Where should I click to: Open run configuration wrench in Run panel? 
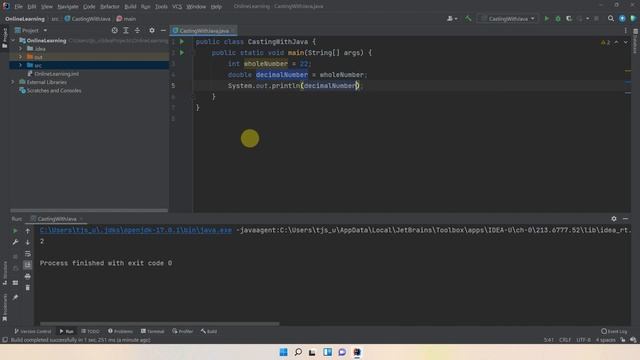(x=16, y=242)
